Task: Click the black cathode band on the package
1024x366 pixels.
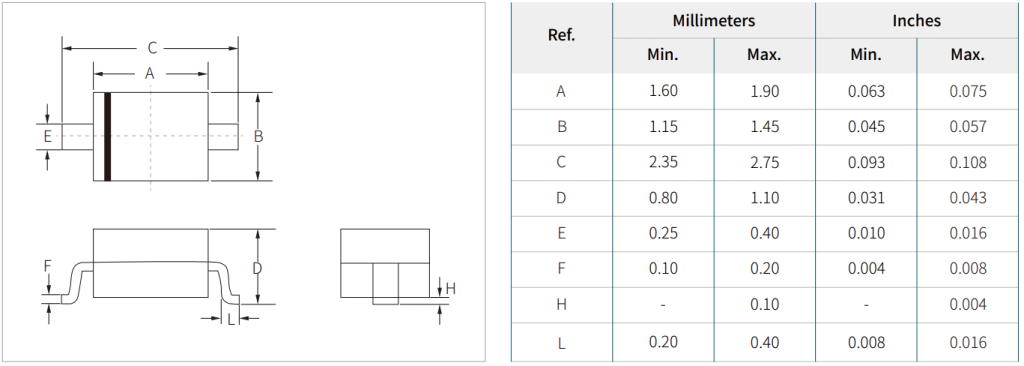Action: 108,137
